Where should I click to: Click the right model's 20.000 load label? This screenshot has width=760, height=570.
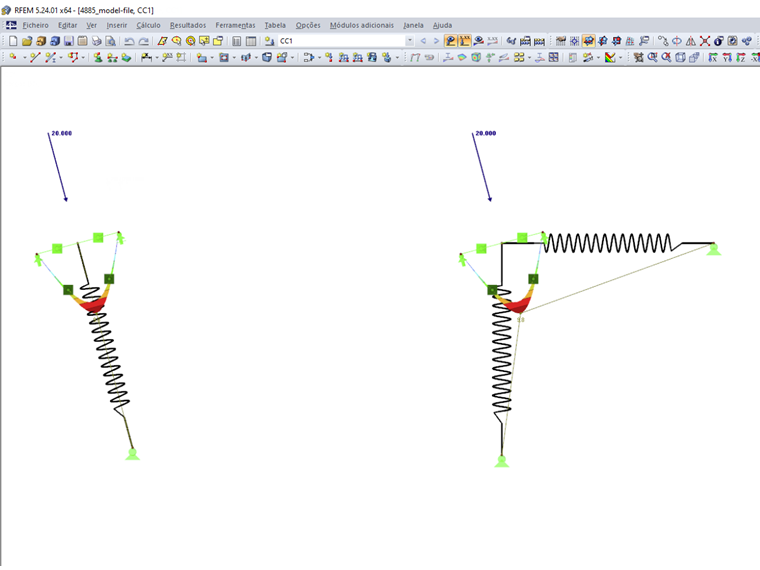(x=486, y=133)
